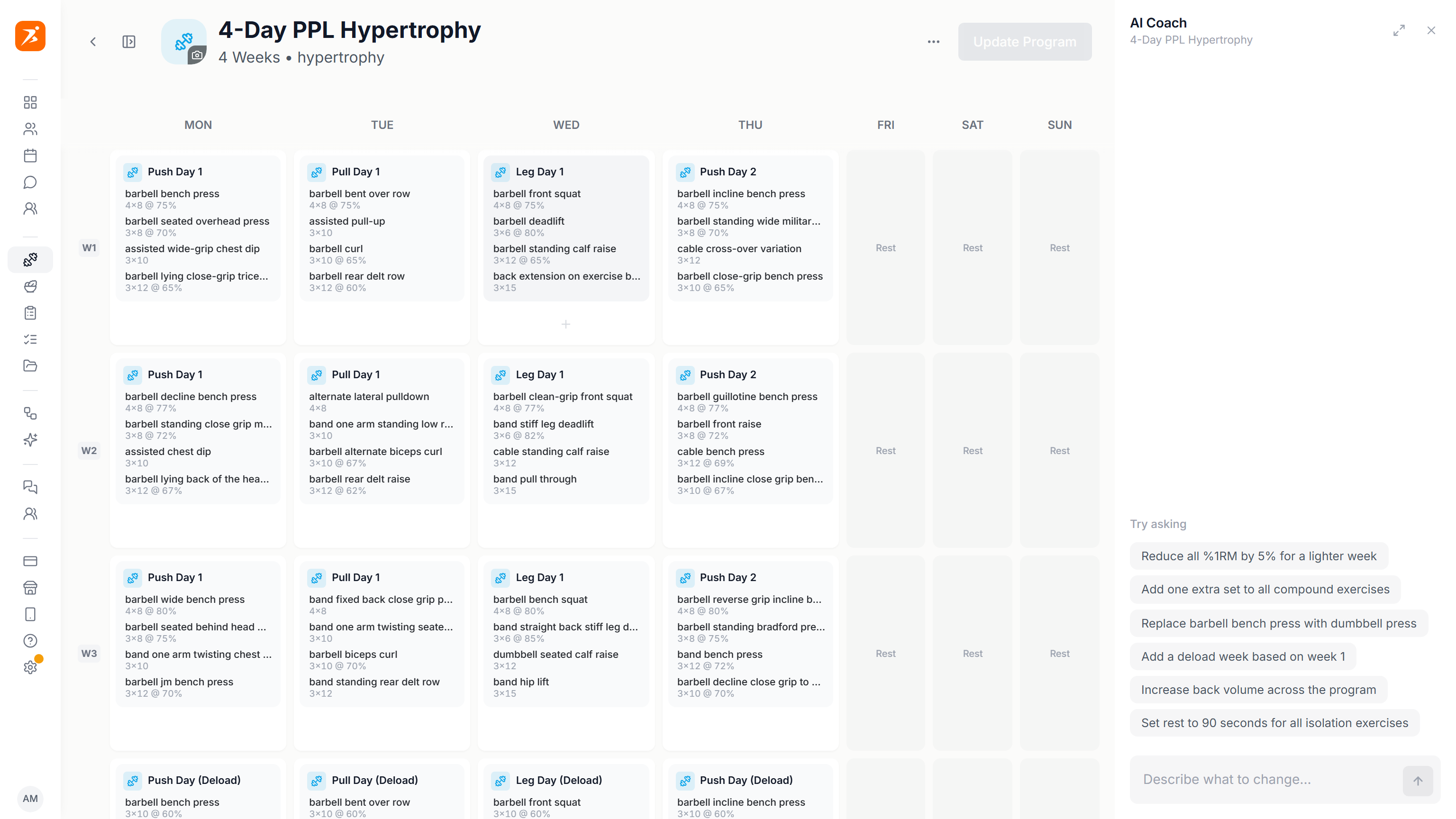The width and height of the screenshot is (1456, 819).
Task: Open the W1 Push Day 2 workout card
Action: [x=750, y=228]
